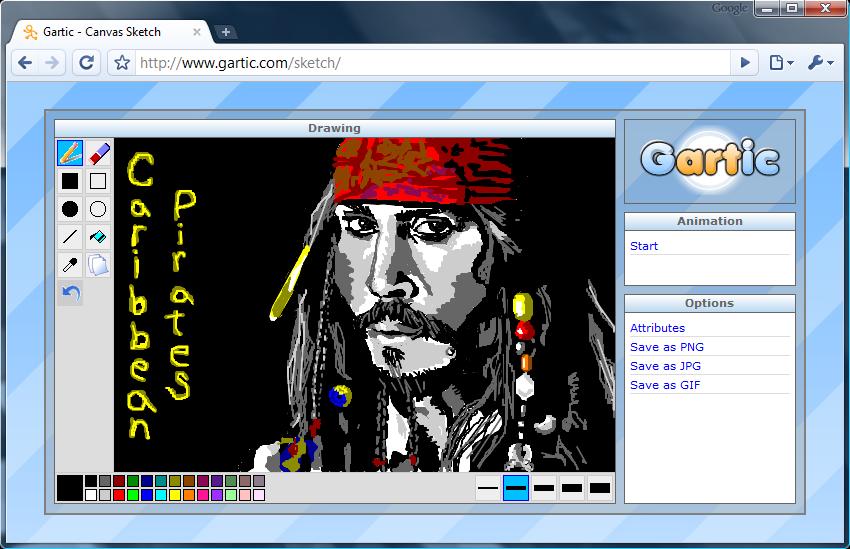This screenshot has height=549, width=850.
Task: Open the wrench tools menu dropdown
Action: click(x=820, y=63)
